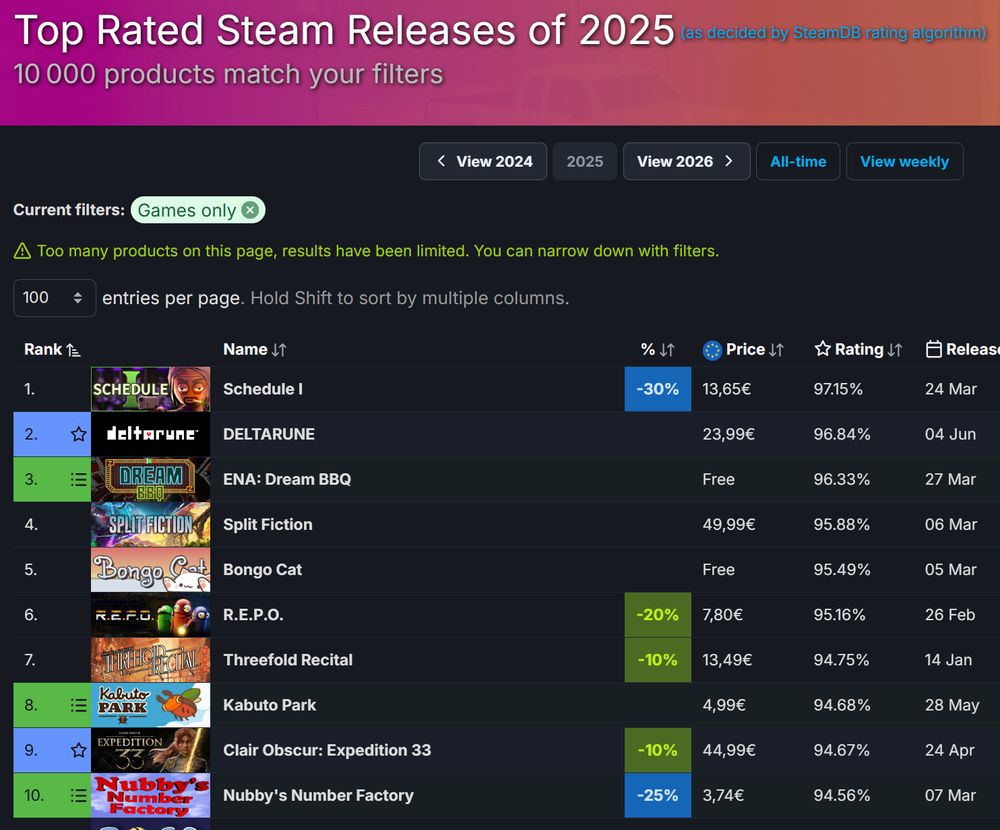This screenshot has width=1000, height=830.
Task: Open Bongo Cat thumbnail image
Action: coord(151,570)
